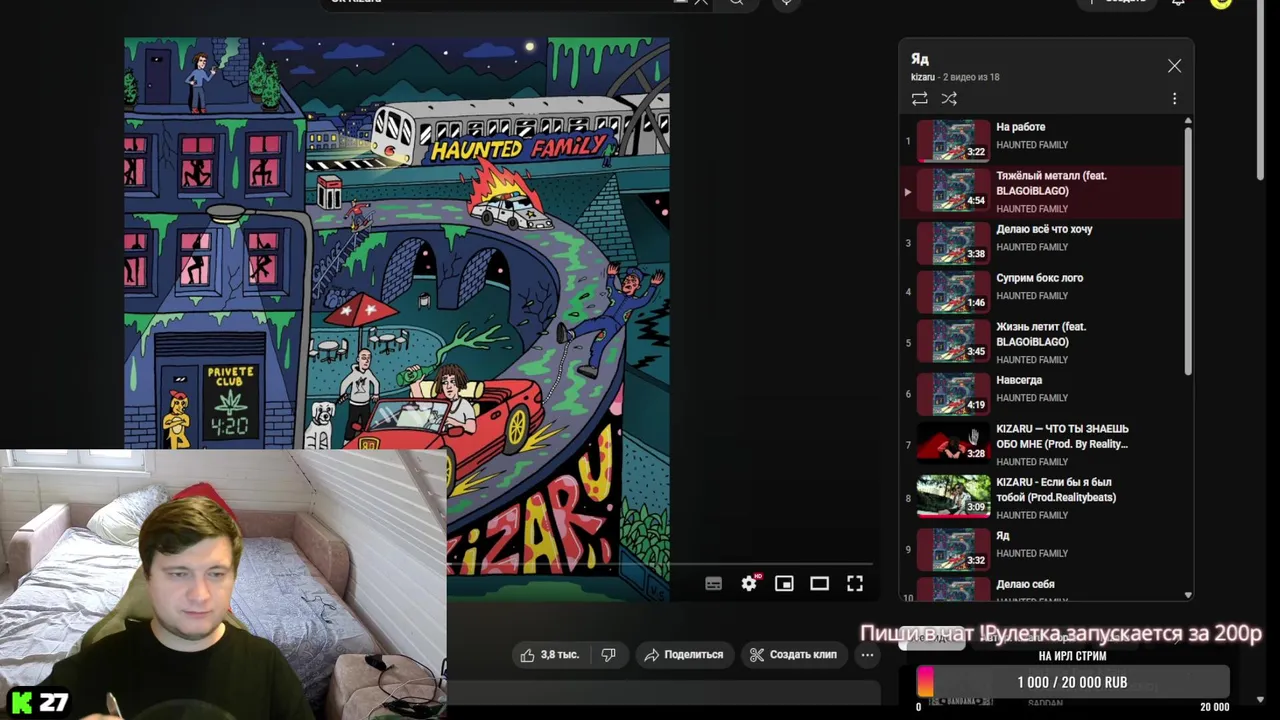Play KIZARU - Если бы я был тобой
This screenshot has height=720, width=1280.
tap(1041, 498)
